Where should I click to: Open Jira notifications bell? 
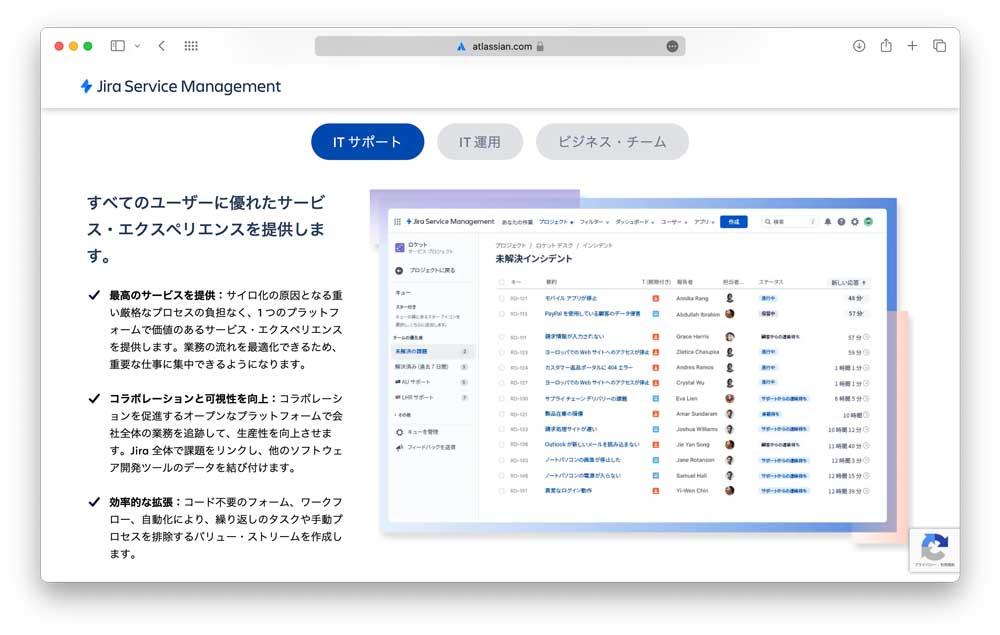coord(828,222)
